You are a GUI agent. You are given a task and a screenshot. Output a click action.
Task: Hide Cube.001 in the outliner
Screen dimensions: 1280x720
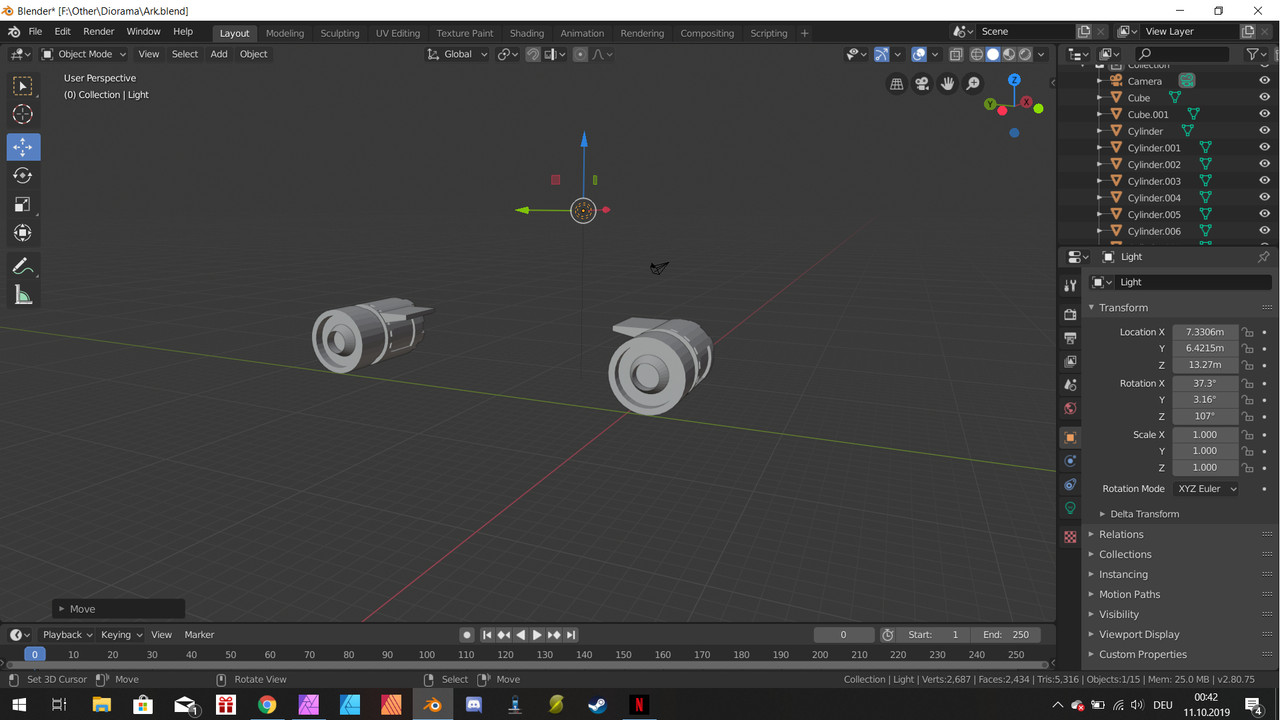click(1264, 114)
